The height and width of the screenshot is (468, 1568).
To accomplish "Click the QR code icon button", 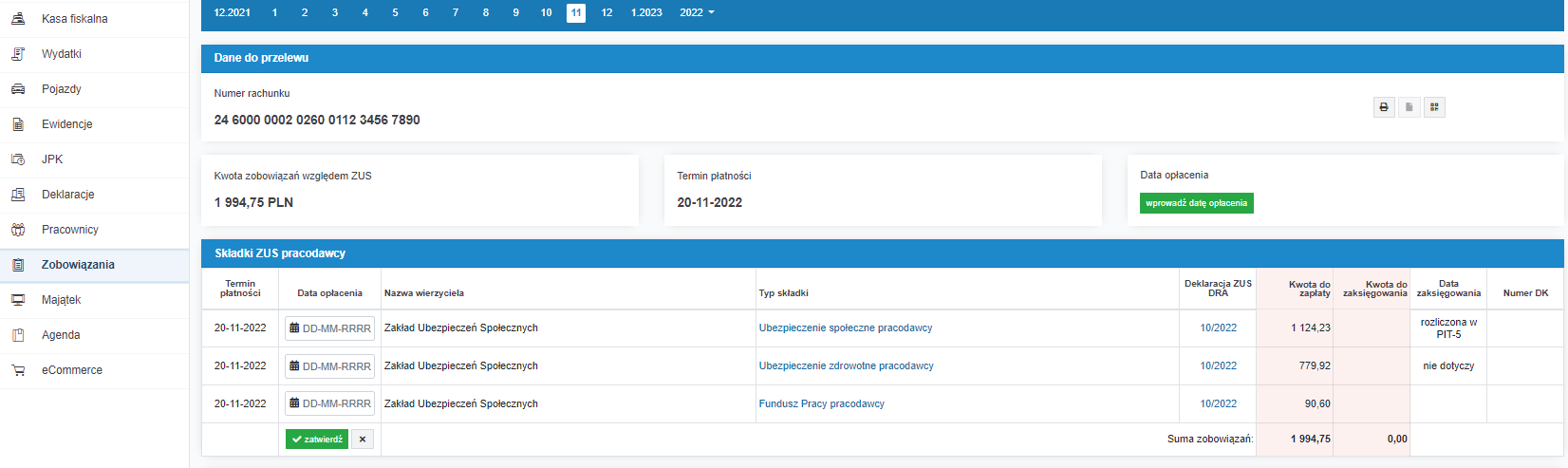I will (1434, 107).
